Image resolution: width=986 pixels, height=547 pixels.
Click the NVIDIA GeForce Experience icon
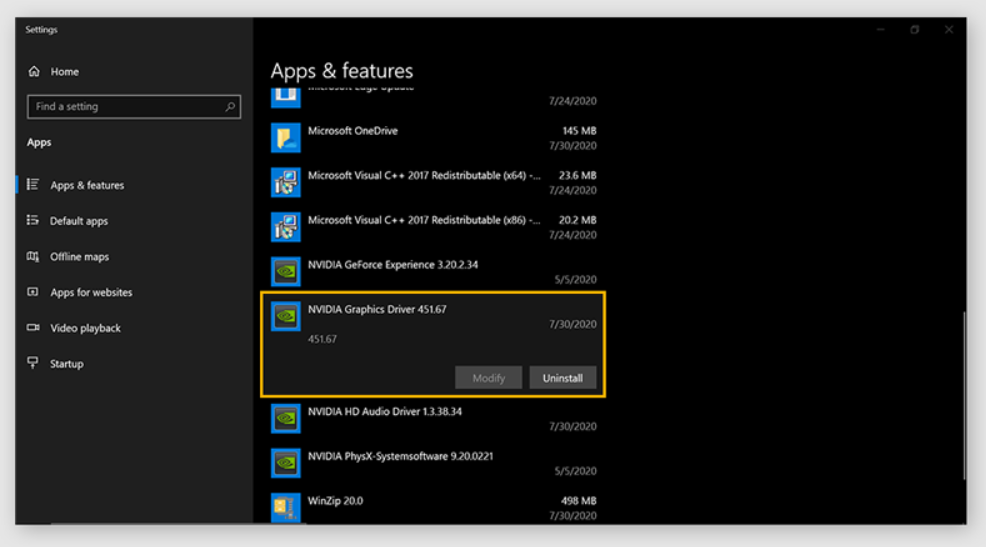pos(285,272)
